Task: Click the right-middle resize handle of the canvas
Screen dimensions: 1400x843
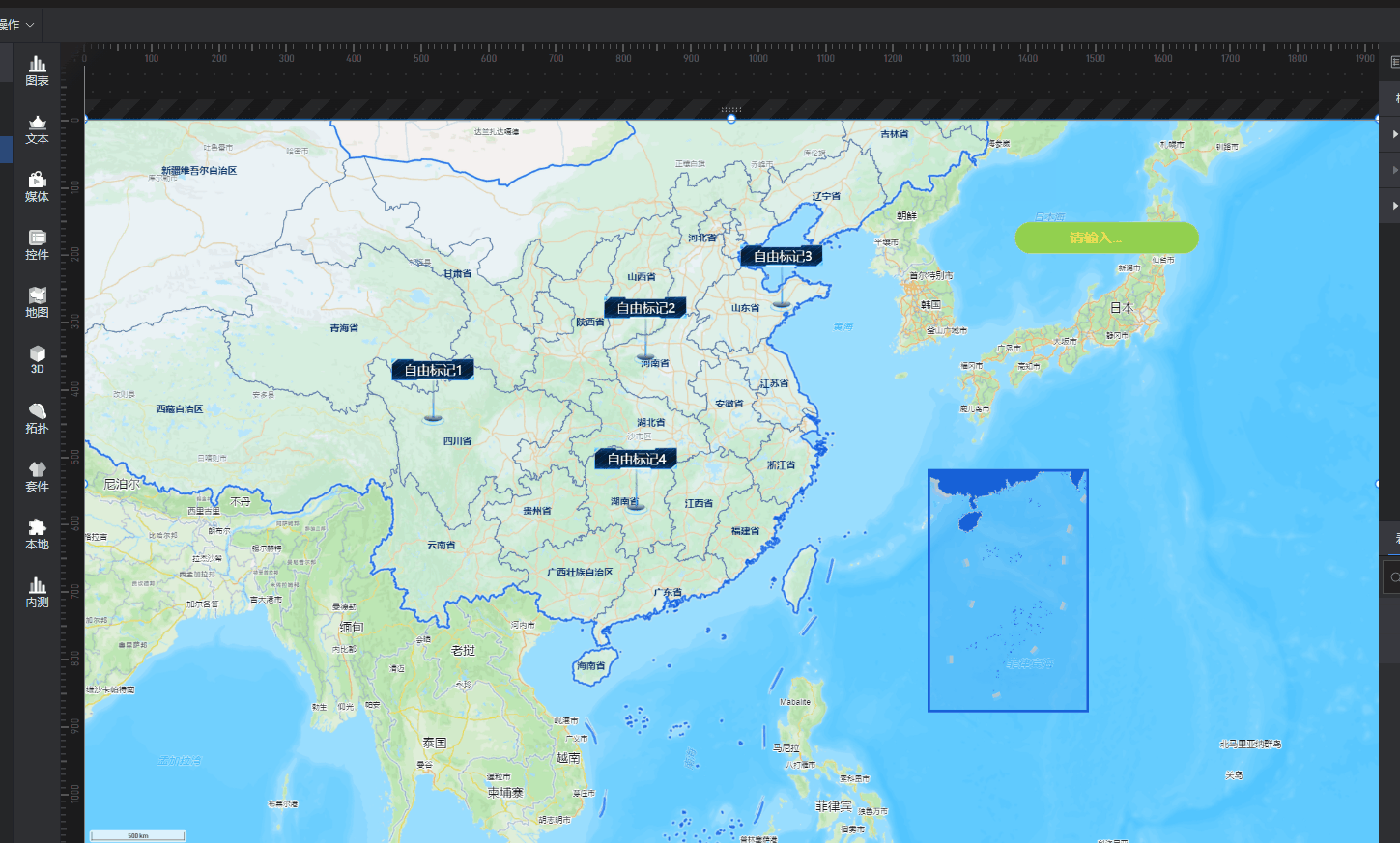Action: click(1378, 484)
